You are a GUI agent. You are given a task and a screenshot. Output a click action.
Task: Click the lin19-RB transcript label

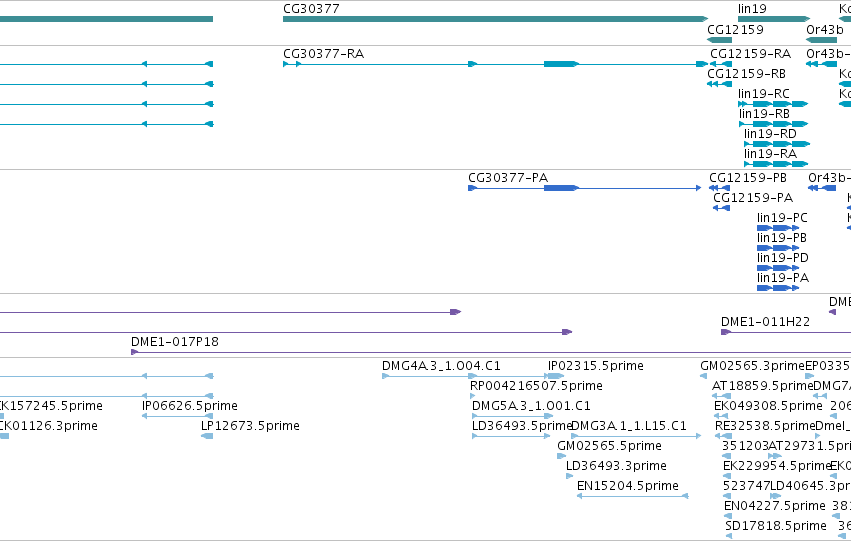(764, 114)
